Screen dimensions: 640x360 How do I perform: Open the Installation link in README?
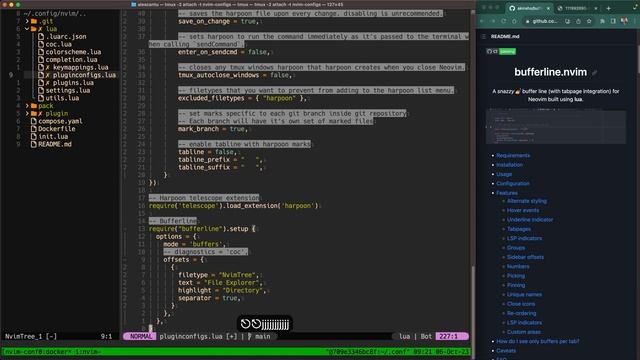509,165
